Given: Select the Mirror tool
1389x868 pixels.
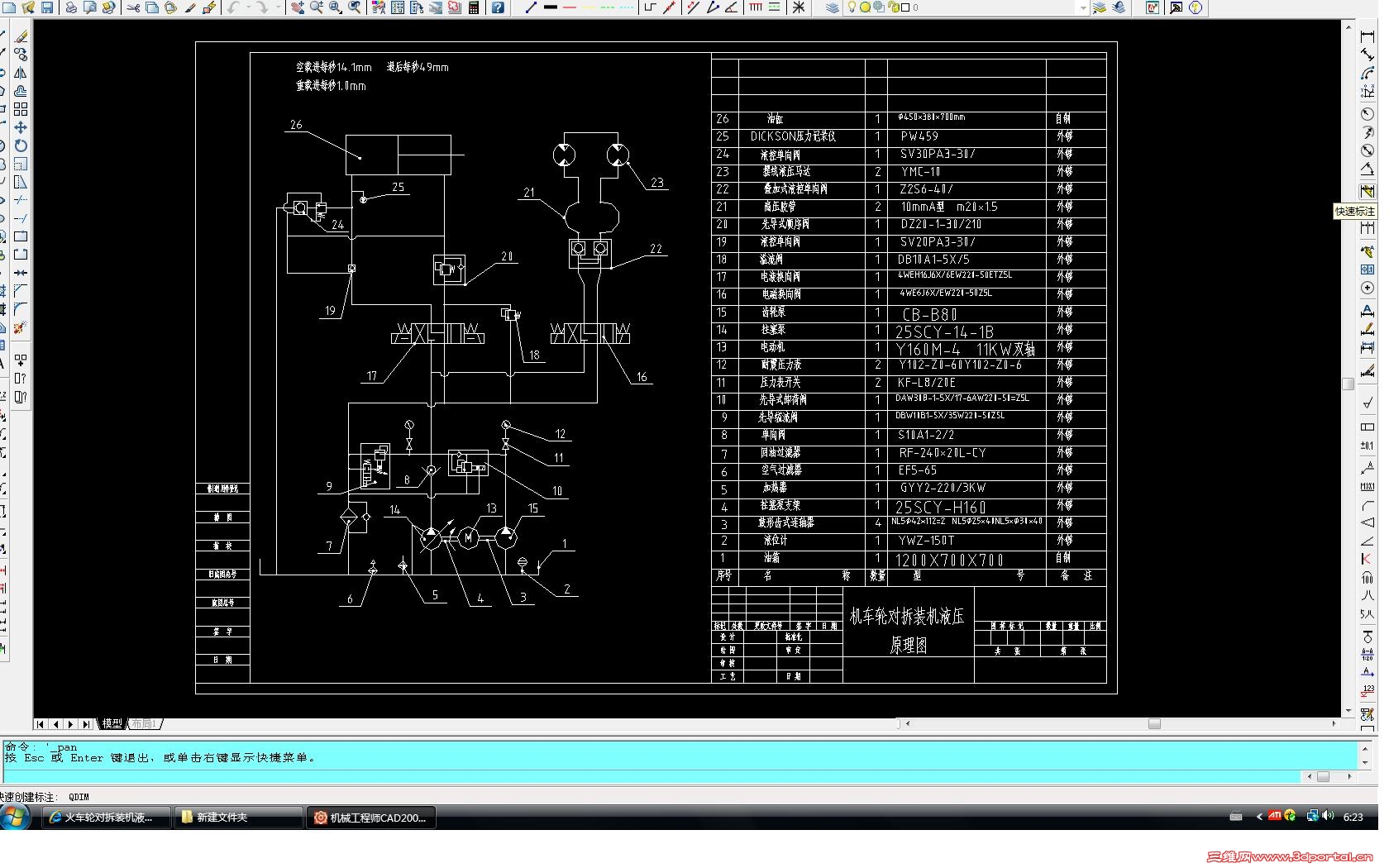Looking at the screenshot, I should tap(21, 73).
